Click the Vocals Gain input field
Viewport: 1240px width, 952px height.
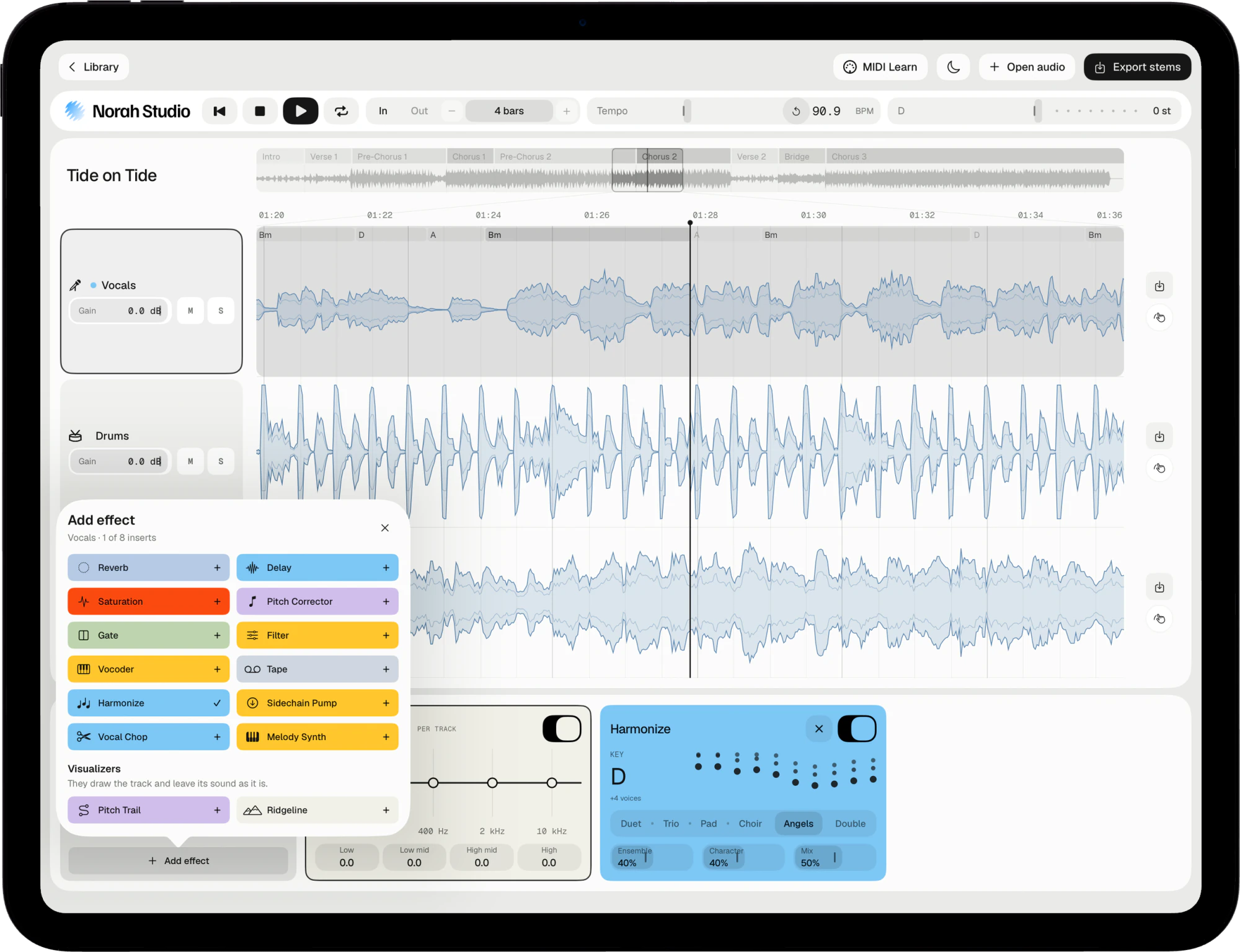click(x=119, y=311)
